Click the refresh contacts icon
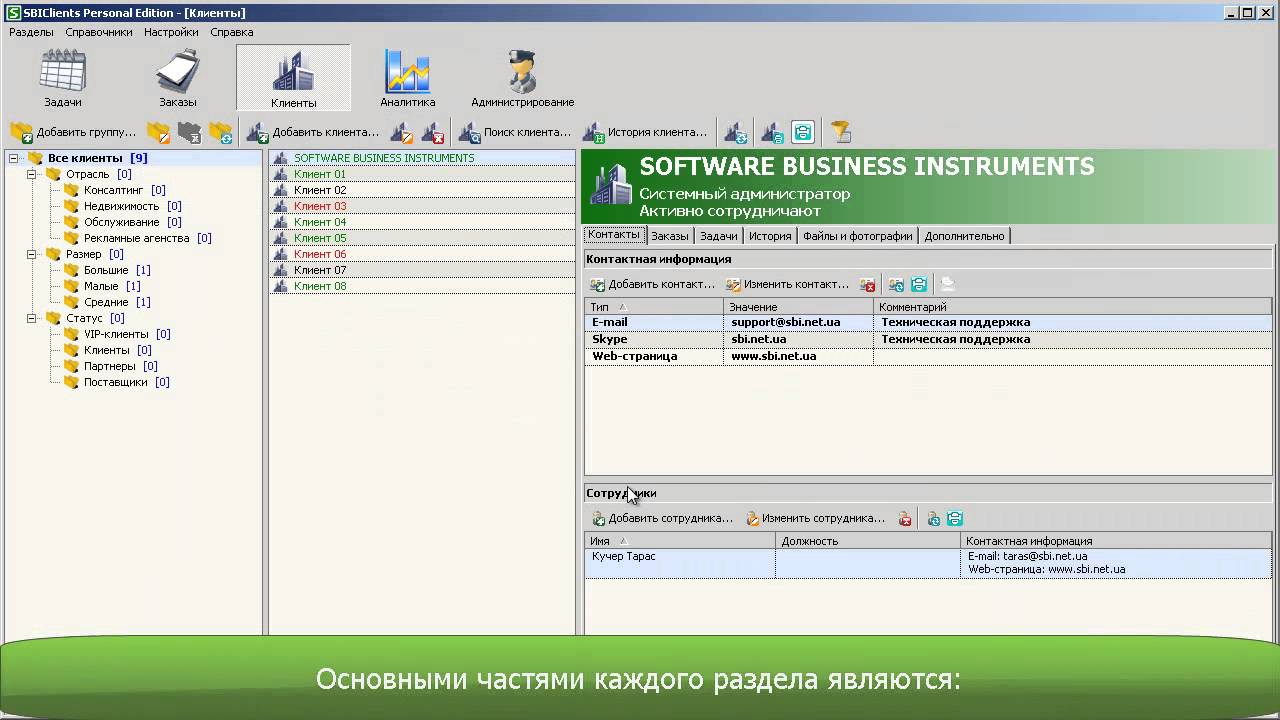 click(x=896, y=285)
